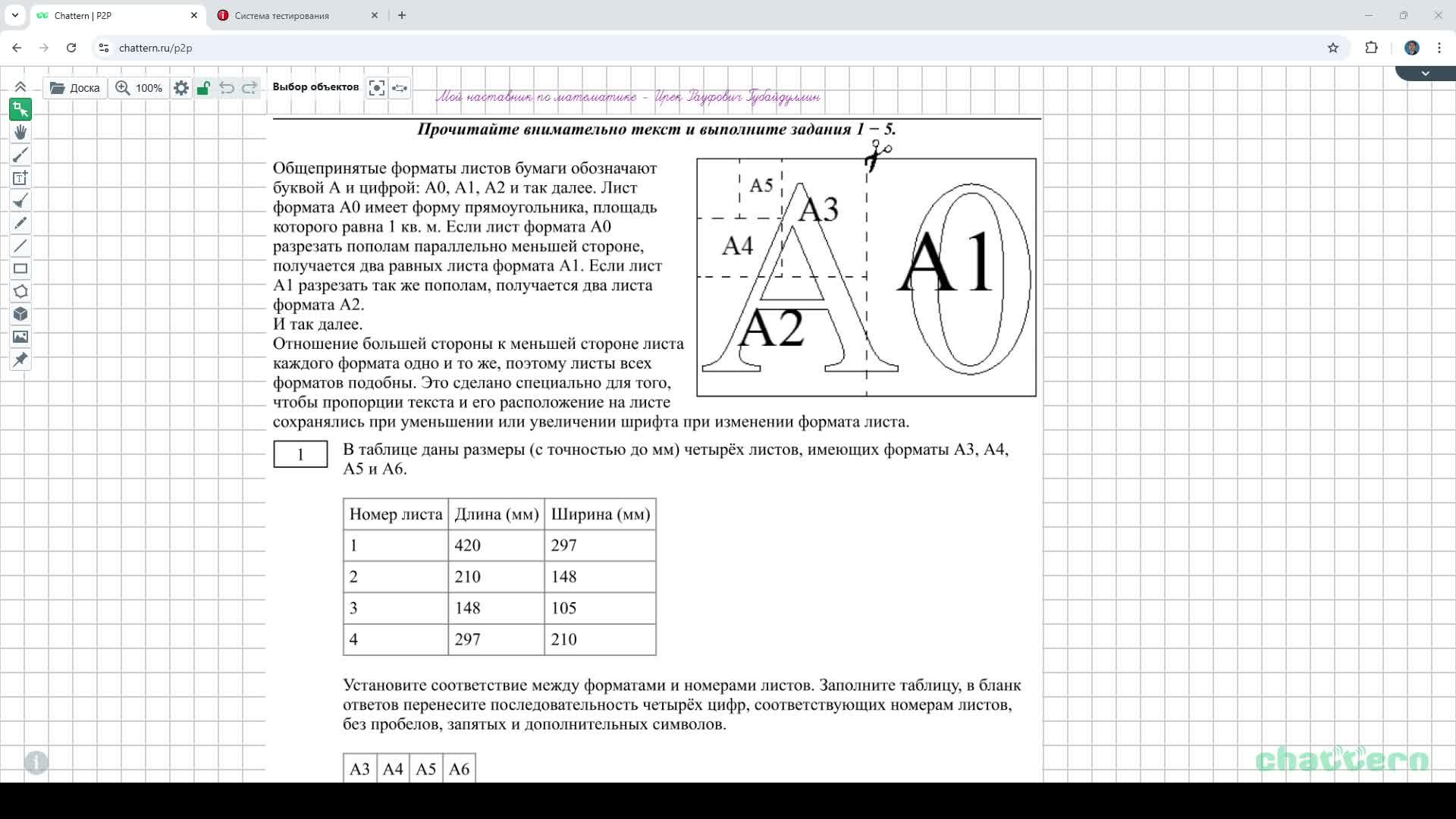
Task: Choose the brush drawing tool
Action: coord(20,155)
